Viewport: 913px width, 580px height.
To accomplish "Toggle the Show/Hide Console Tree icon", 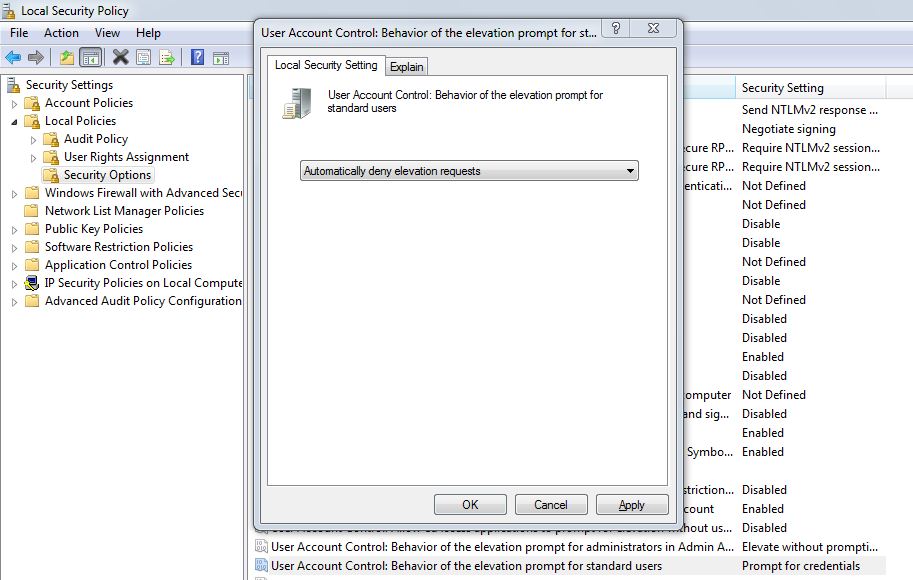I will tap(91, 57).
